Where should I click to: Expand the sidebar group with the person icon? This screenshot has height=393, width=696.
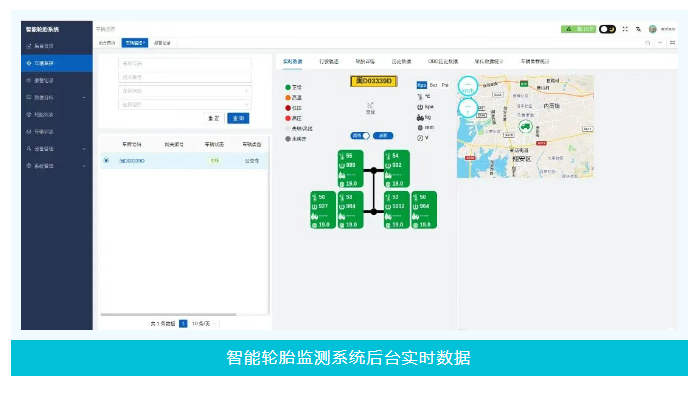click(x=57, y=149)
